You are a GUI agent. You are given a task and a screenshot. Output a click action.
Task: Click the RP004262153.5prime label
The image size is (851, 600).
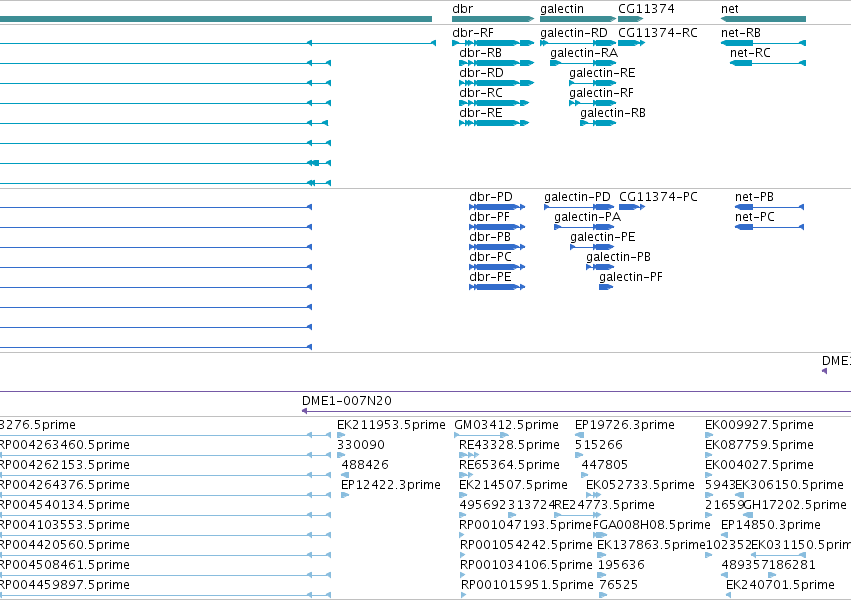click(65, 465)
